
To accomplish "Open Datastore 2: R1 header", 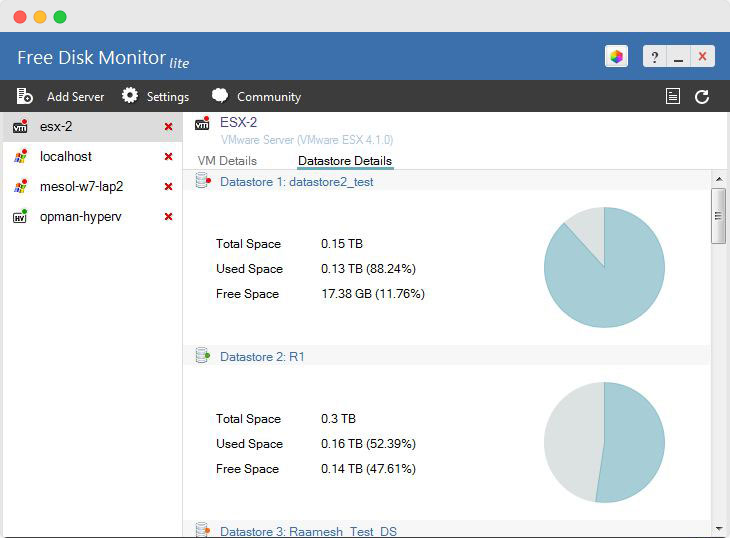I will pos(446,356).
